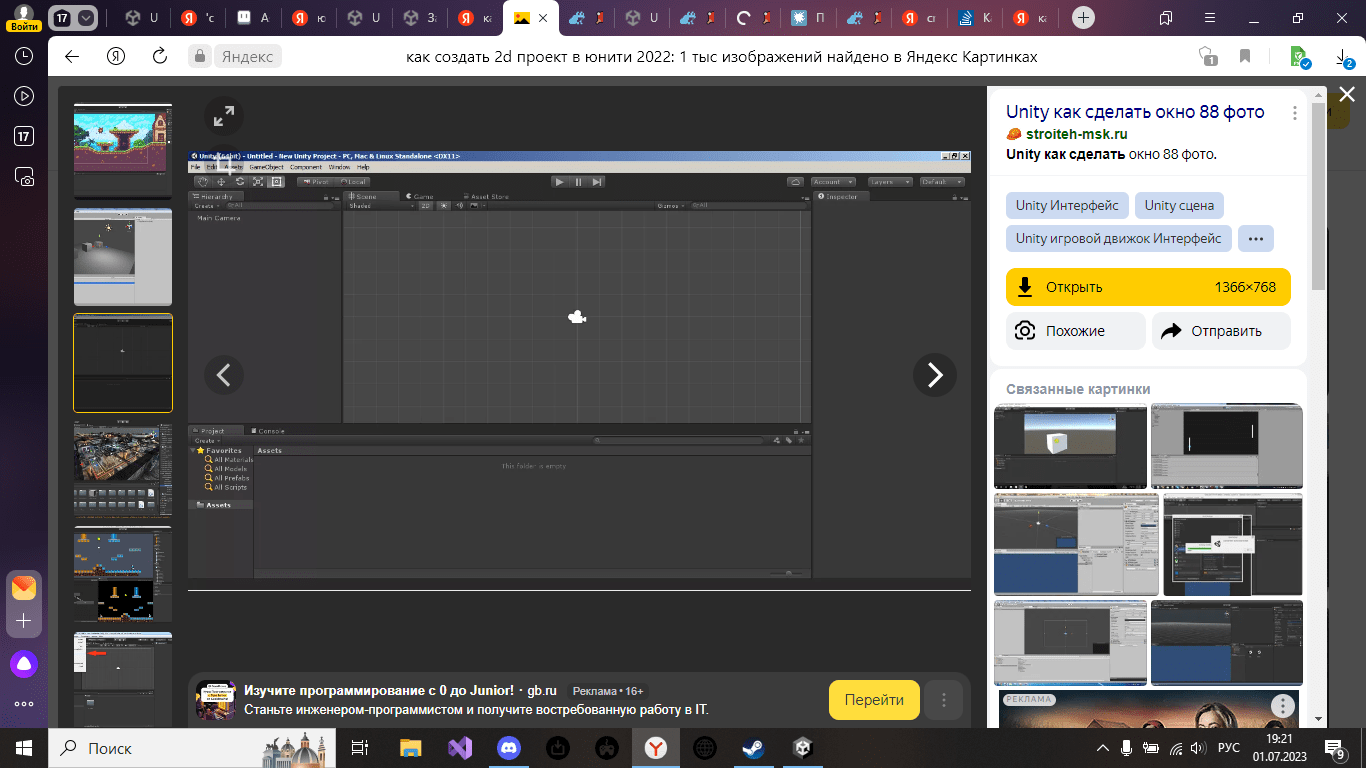This screenshot has height=768, width=1366.
Task: Open the browser downloads panel
Action: 1344,58
